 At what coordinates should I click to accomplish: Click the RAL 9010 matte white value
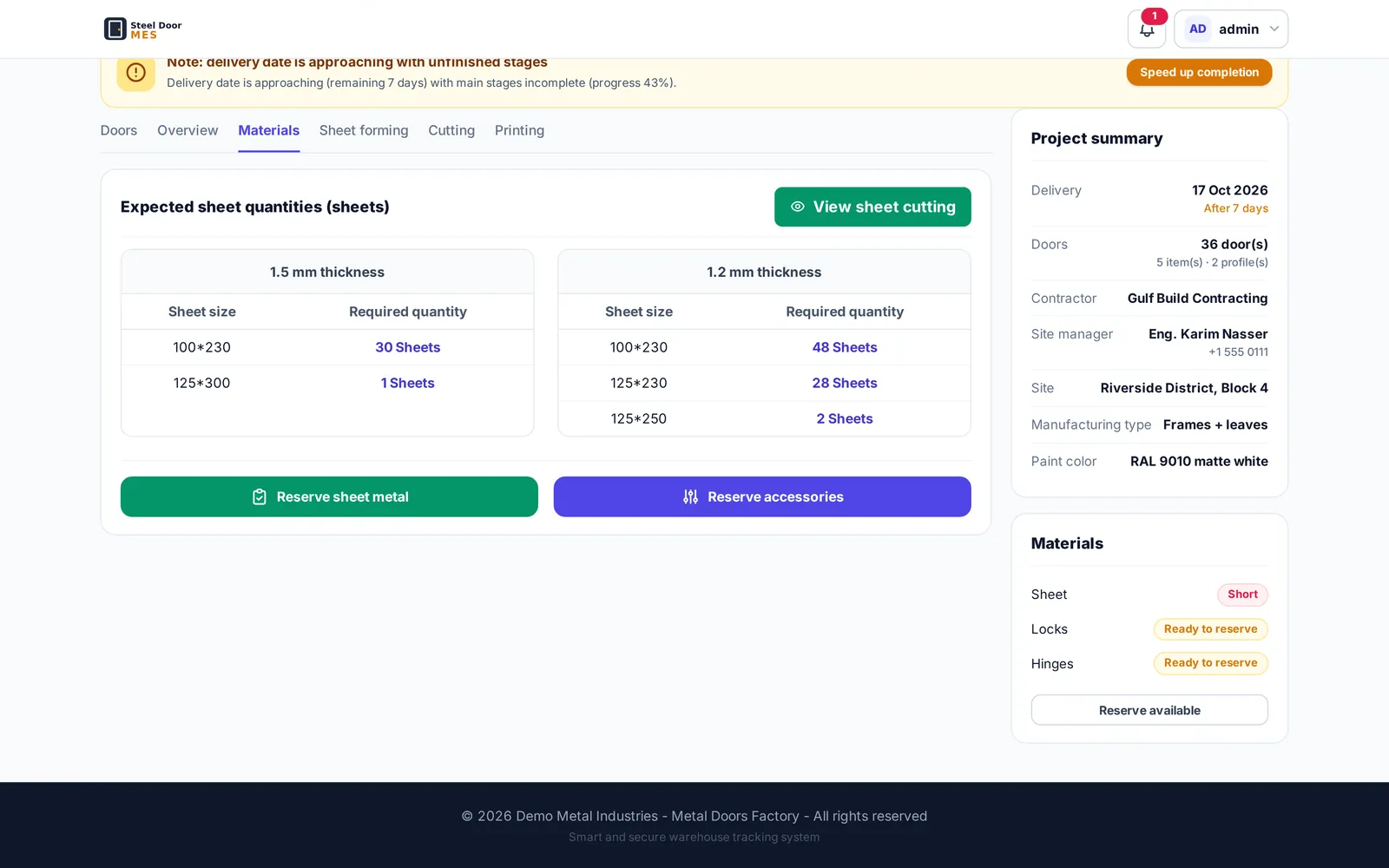coord(1199,461)
